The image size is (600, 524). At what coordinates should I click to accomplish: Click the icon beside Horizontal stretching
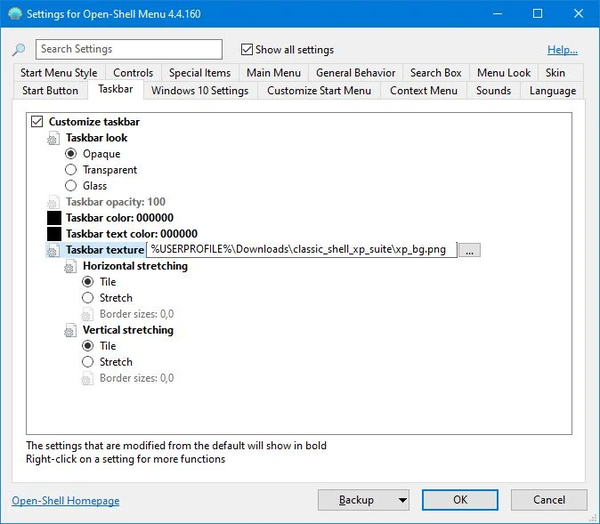click(70, 266)
